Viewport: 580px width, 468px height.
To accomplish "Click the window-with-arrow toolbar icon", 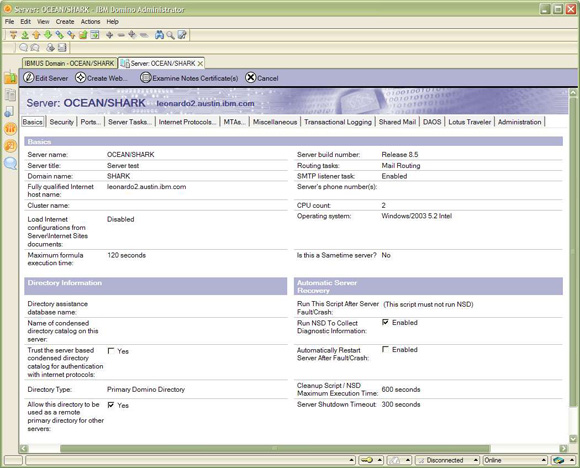I will pyautogui.click(x=95, y=35).
